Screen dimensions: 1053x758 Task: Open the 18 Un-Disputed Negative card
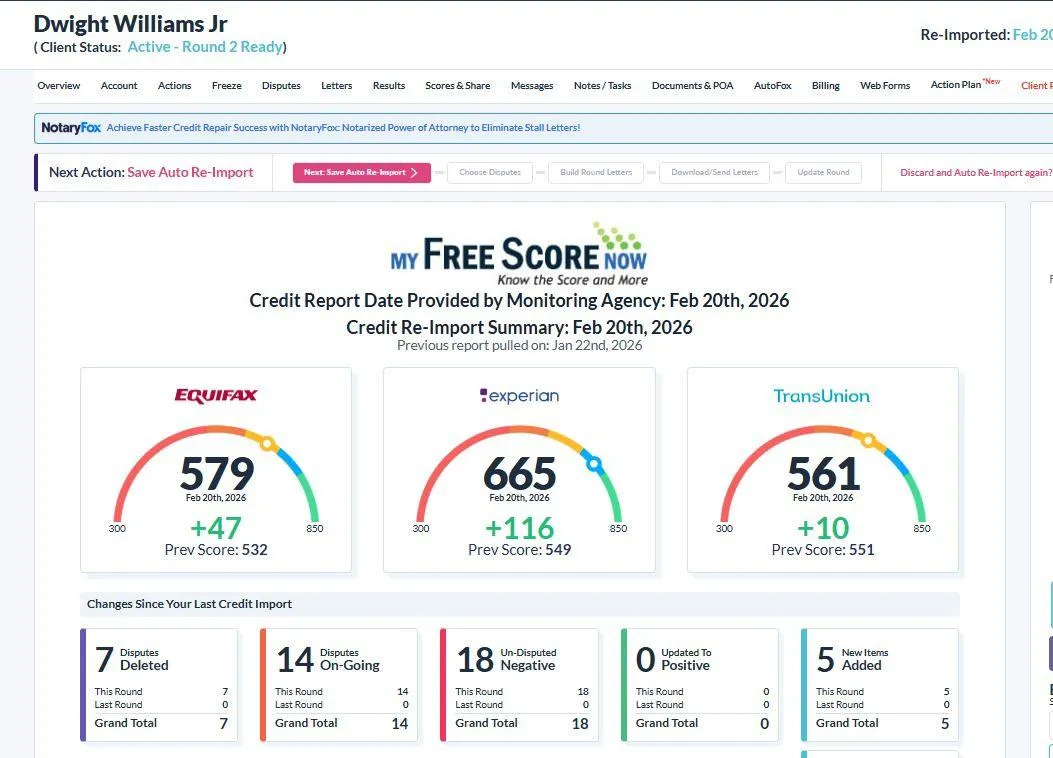pos(519,685)
